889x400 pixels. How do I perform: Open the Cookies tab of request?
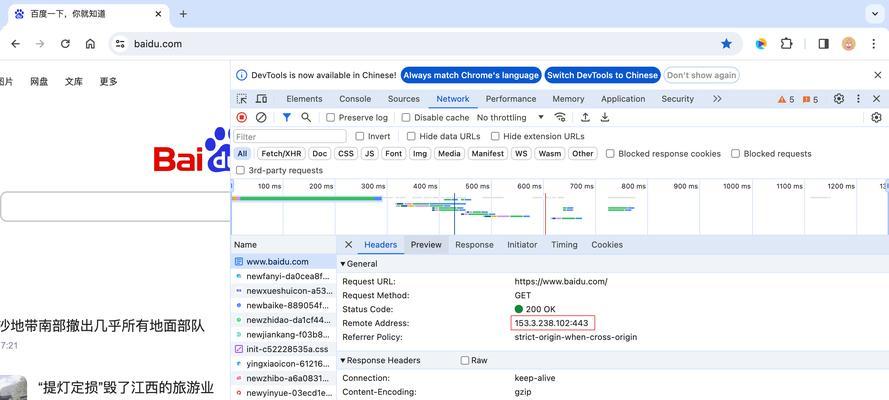(x=607, y=245)
